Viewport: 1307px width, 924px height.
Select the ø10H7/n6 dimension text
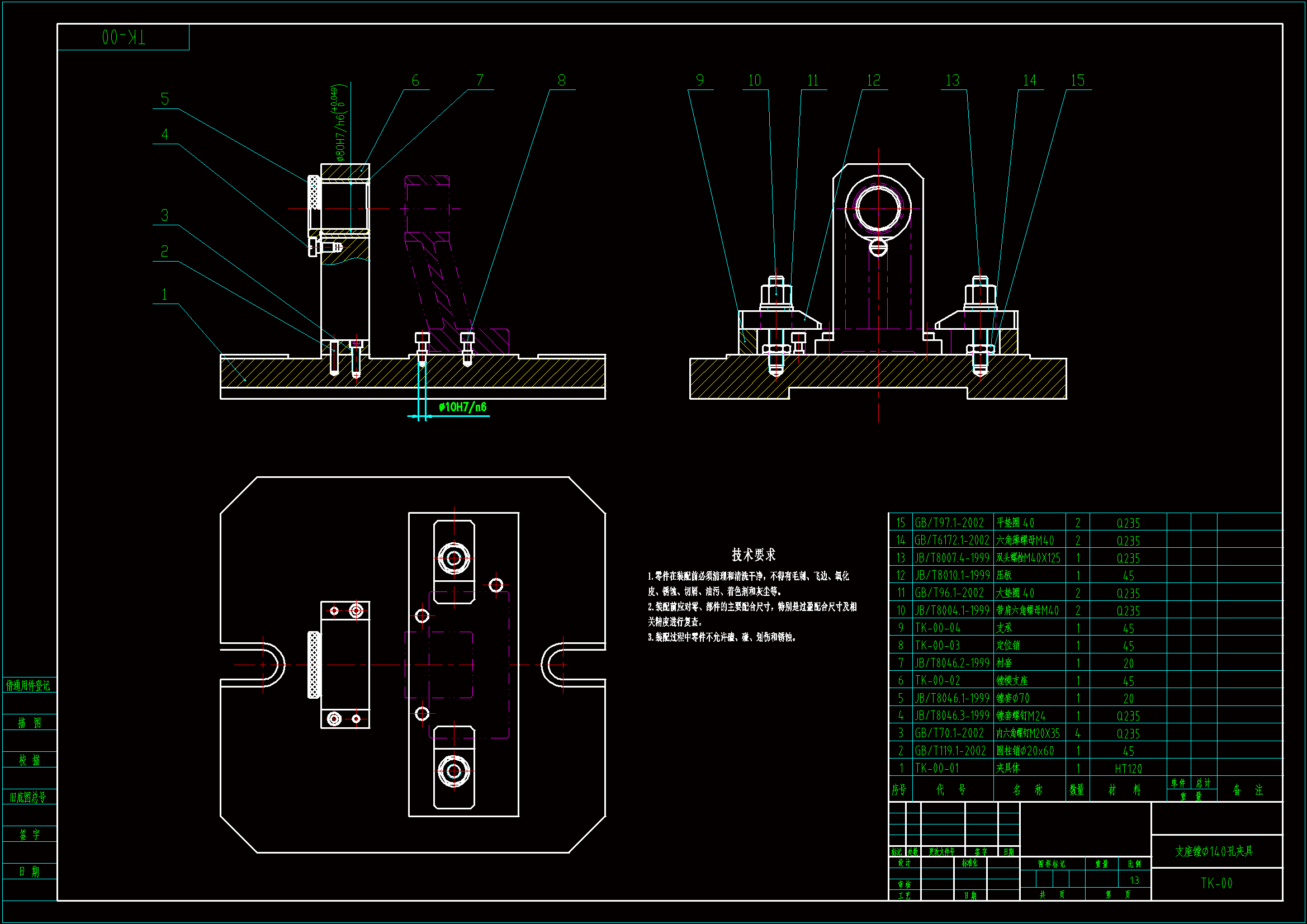pyautogui.click(x=462, y=407)
